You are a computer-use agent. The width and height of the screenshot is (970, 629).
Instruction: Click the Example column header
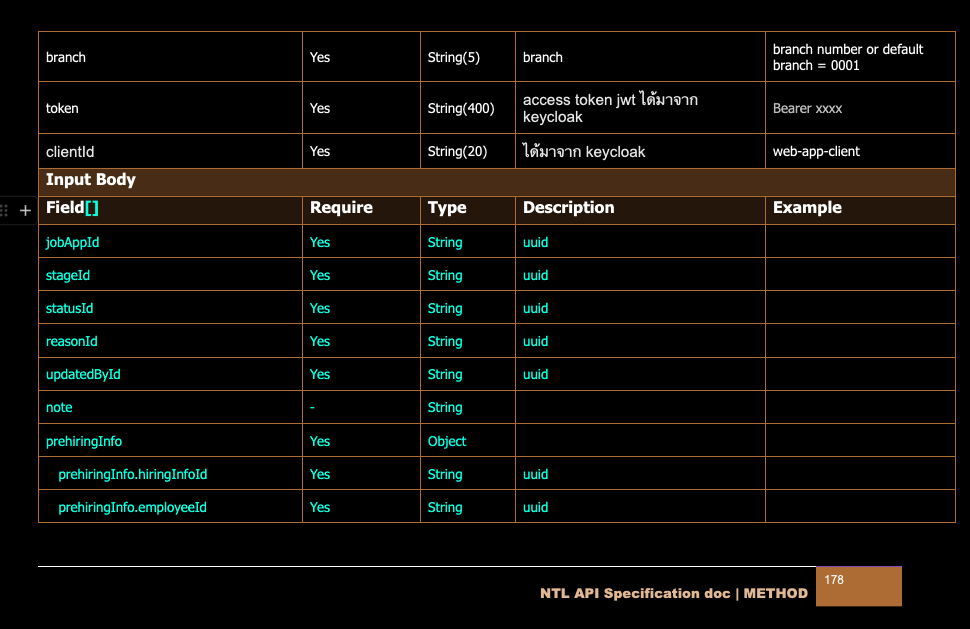pyautogui.click(x=807, y=208)
